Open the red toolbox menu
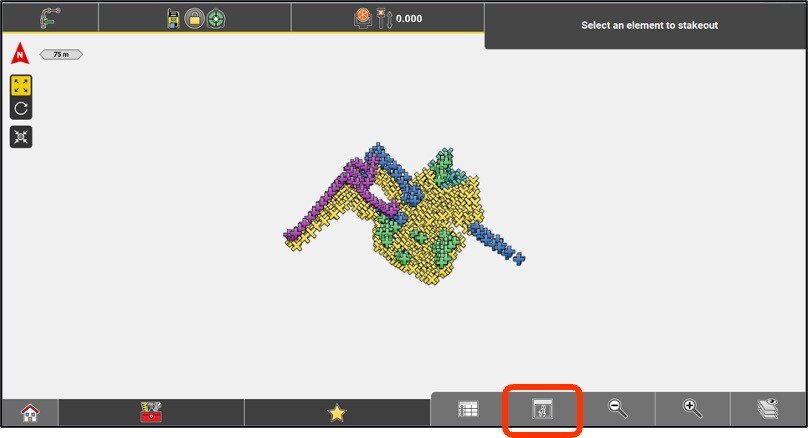808x438 pixels. click(x=151, y=412)
